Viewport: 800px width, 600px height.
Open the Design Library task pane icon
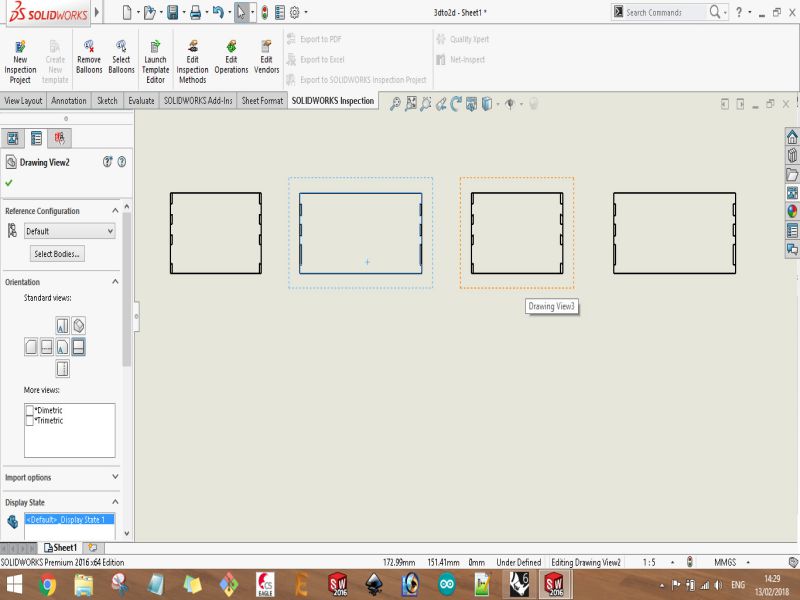click(792, 155)
